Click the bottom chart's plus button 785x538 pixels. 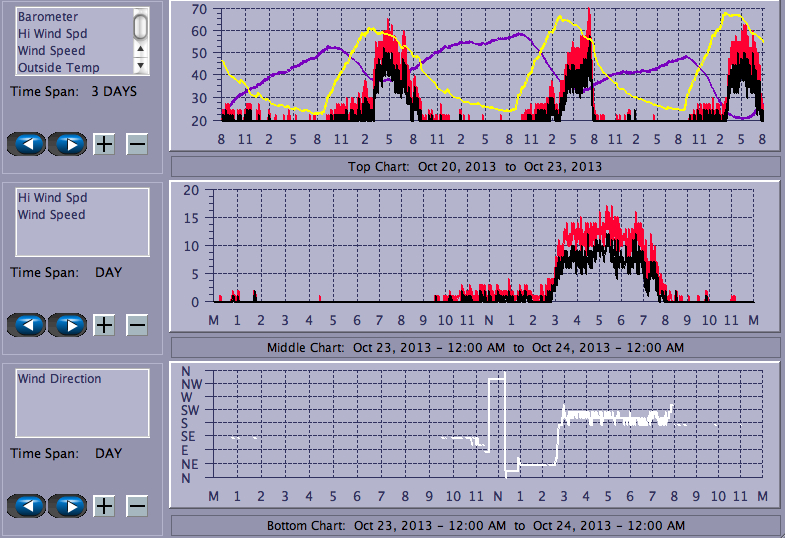point(104,505)
